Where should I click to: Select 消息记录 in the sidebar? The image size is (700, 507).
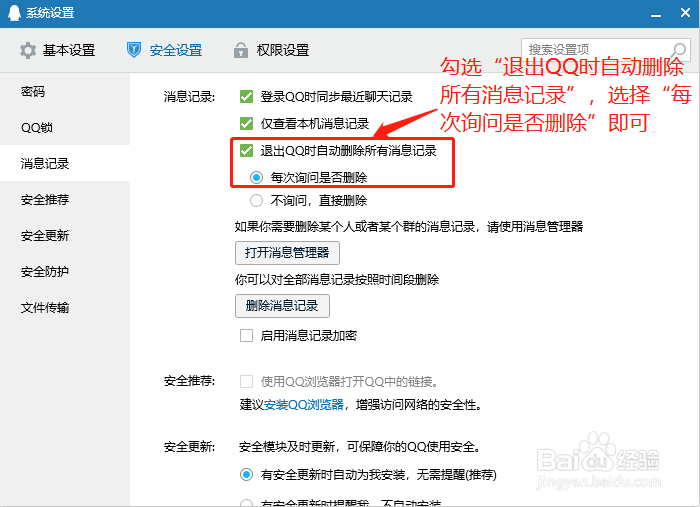(65, 163)
